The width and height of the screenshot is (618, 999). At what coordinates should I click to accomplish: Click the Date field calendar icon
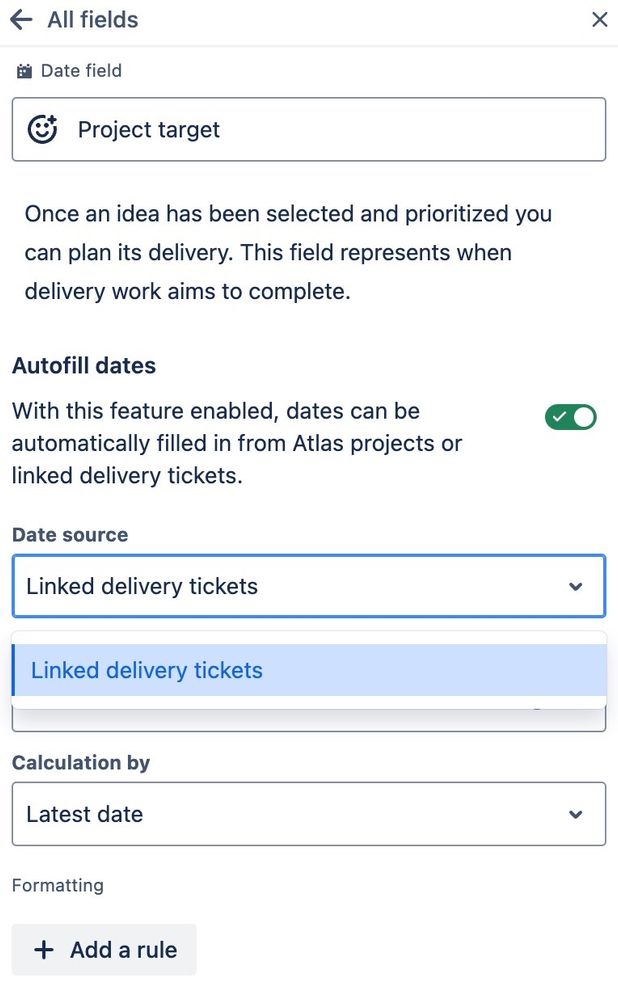pyautogui.click(x=23, y=70)
